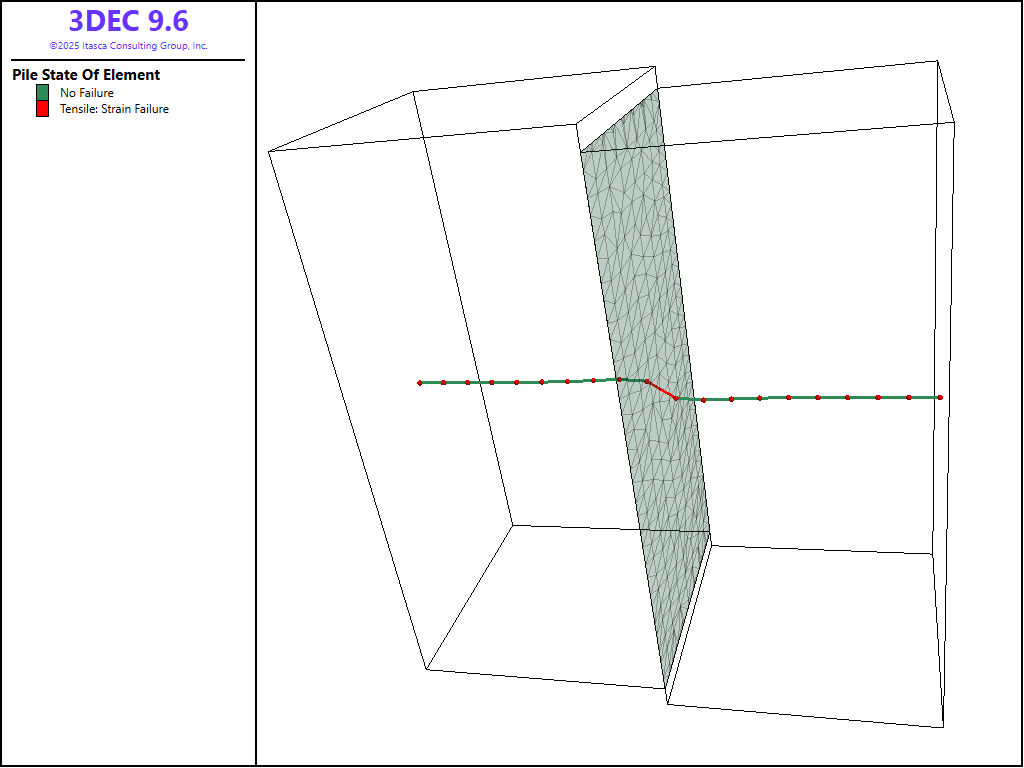Pick the red failed pile segment

(x=662, y=390)
